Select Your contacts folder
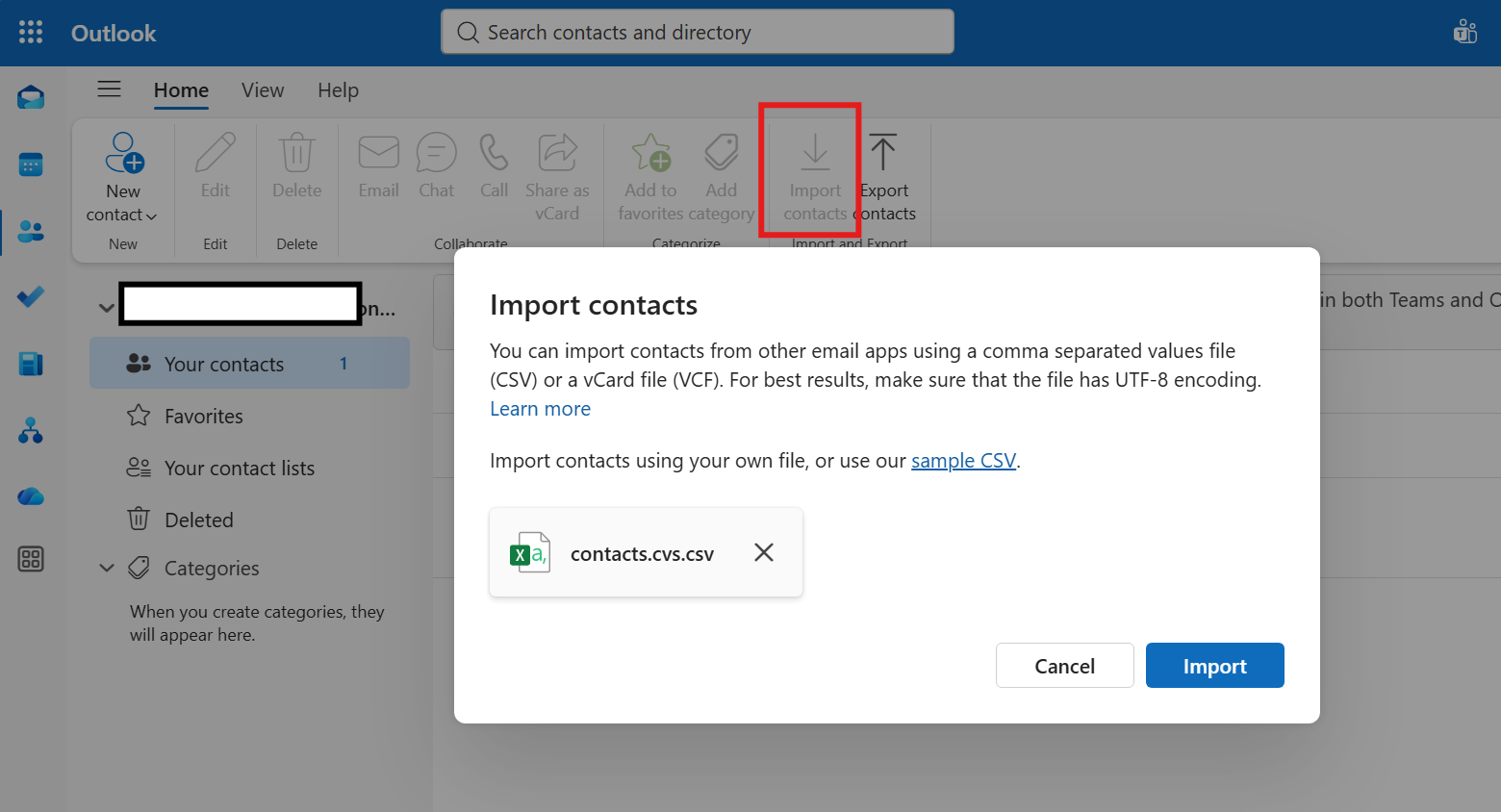 (x=250, y=364)
